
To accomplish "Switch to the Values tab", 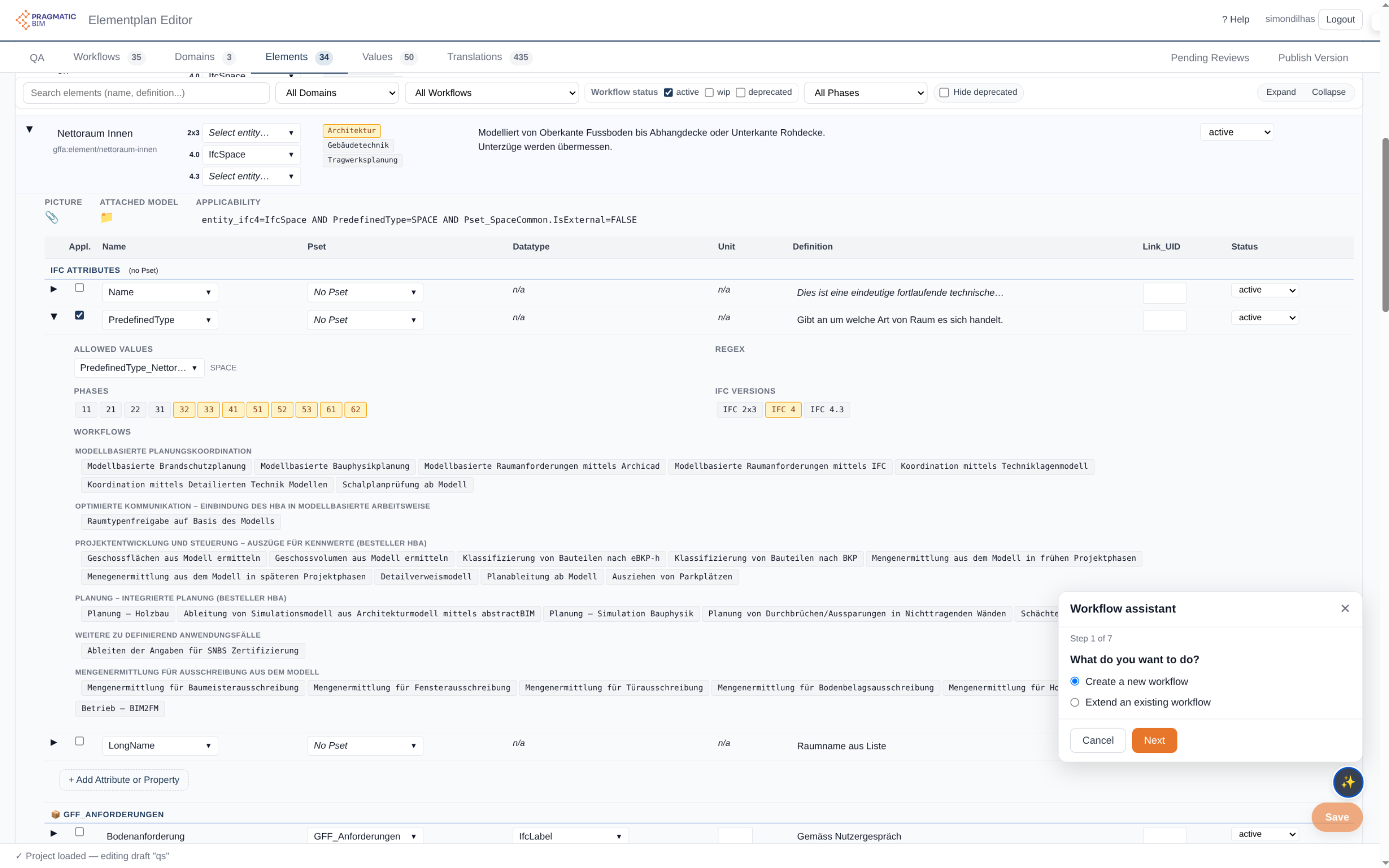I will pyautogui.click(x=389, y=57).
